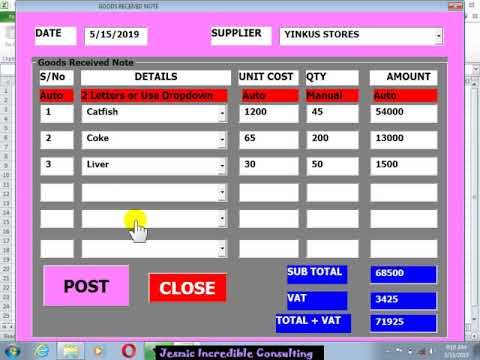The width and height of the screenshot is (480, 360).
Task: Expand the Catfish details dropdown arrow
Action: 222,114
